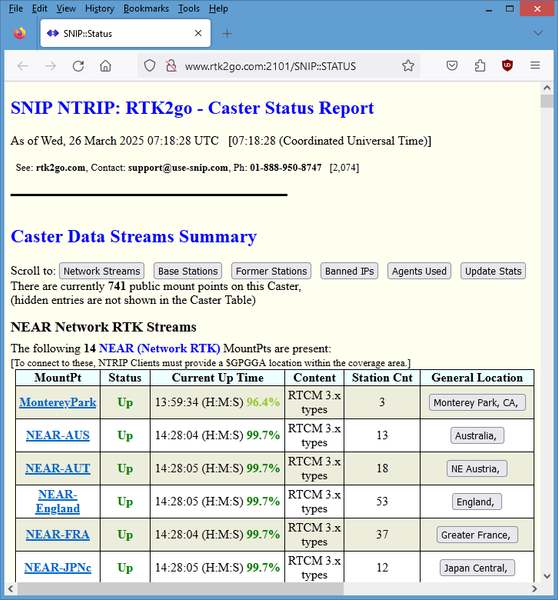The height and width of the screenshot is (600, 558).
Task: Click the vertical scrollbar thumb
Action: coord(547,101)
